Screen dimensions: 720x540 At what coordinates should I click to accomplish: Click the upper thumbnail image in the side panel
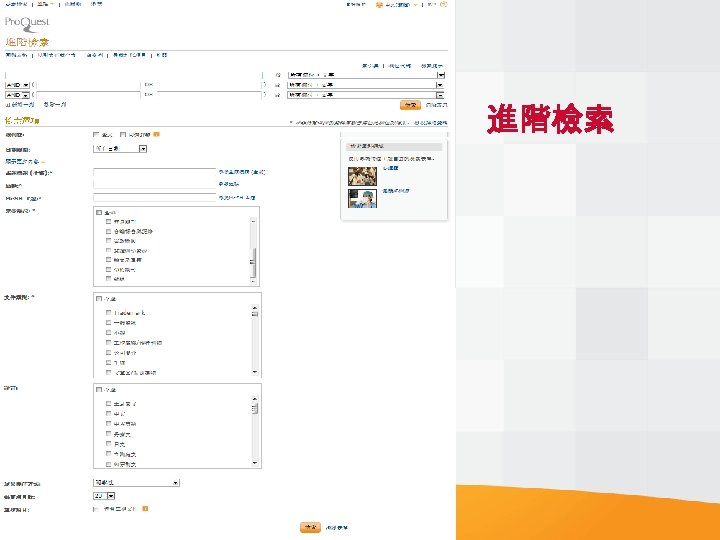tap(362, 176)
